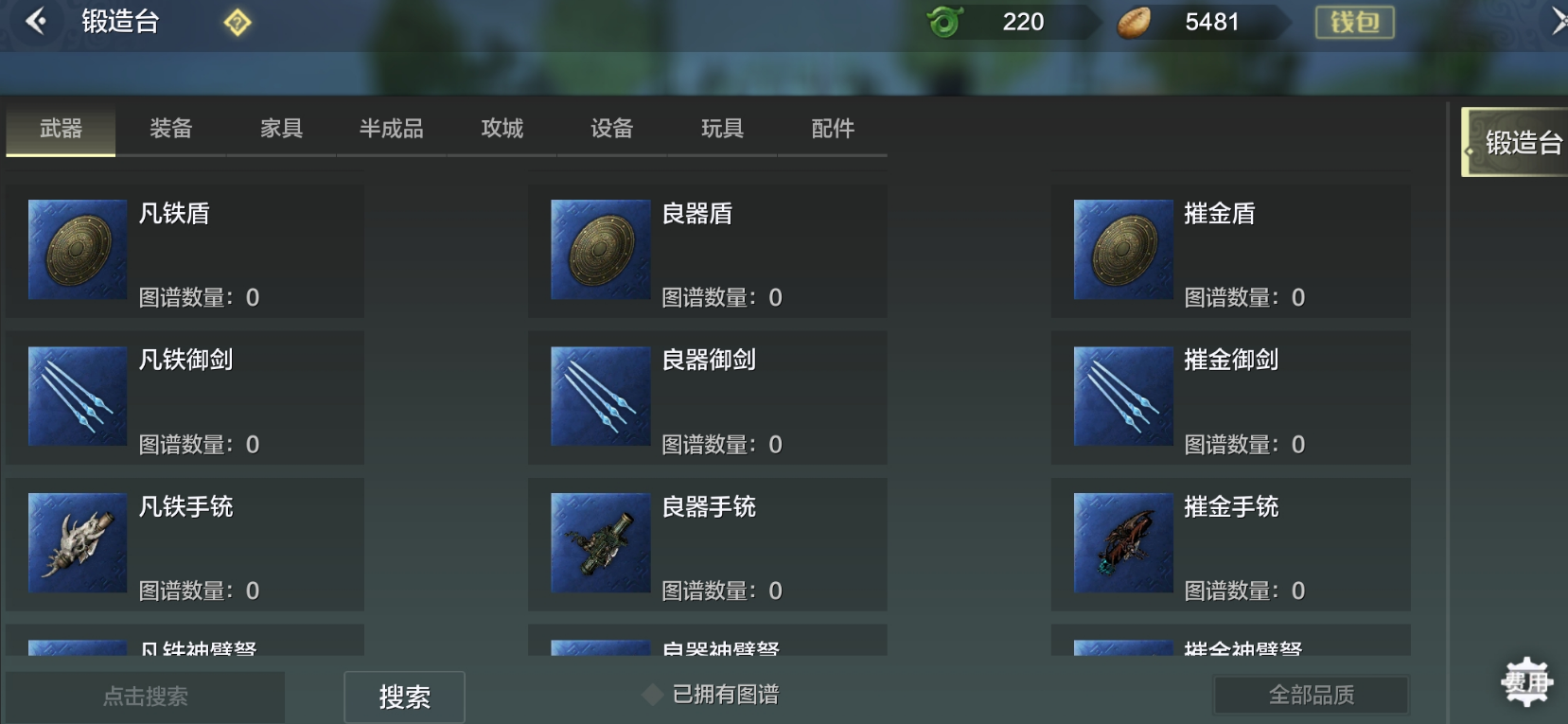Focus the 点击搜索 input field
Image resolution: width=1568 pixels, height=724 pixels.
click(145, 697)
